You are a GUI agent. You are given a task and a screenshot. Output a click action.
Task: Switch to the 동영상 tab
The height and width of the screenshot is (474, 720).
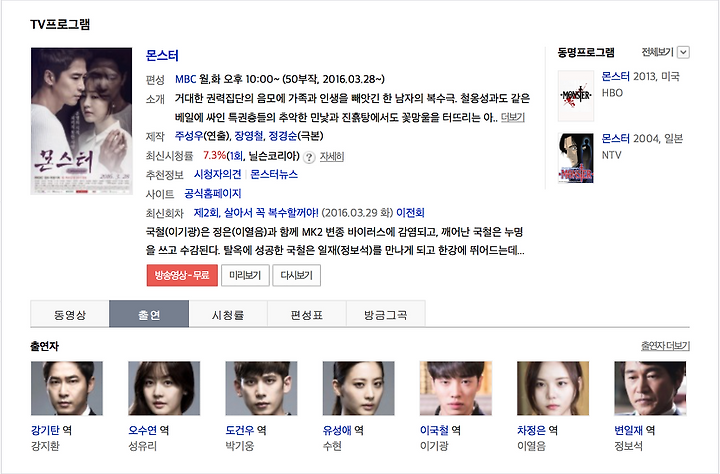(70, 315)
